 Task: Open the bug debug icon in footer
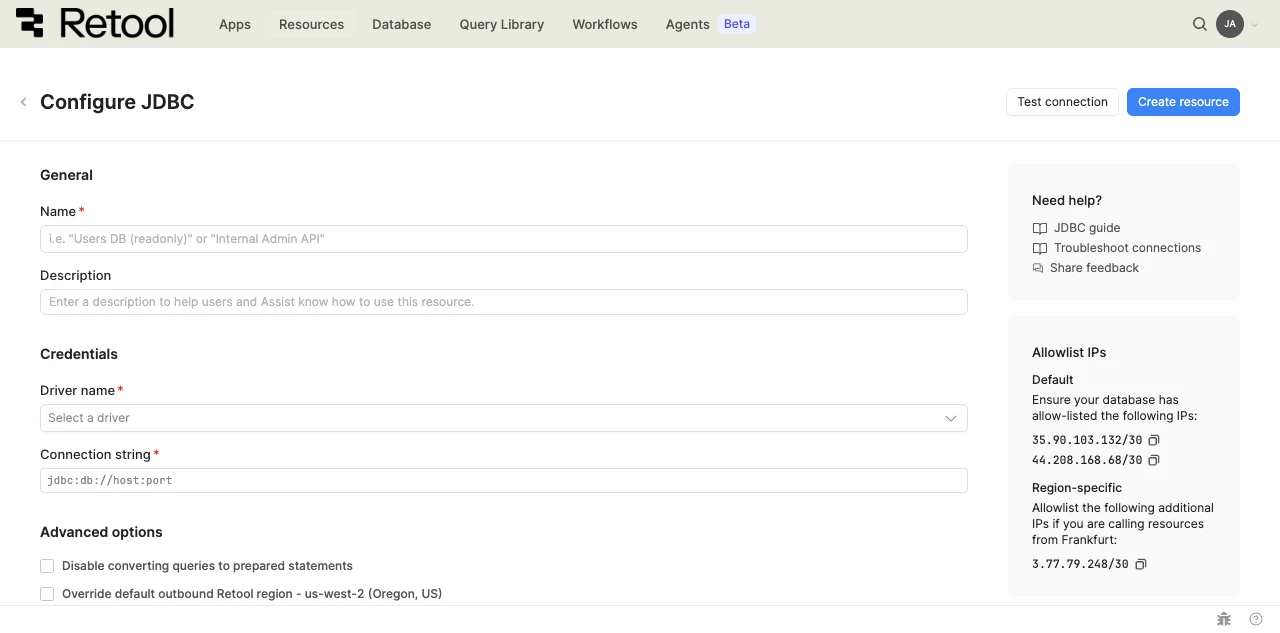(1224, 619)
